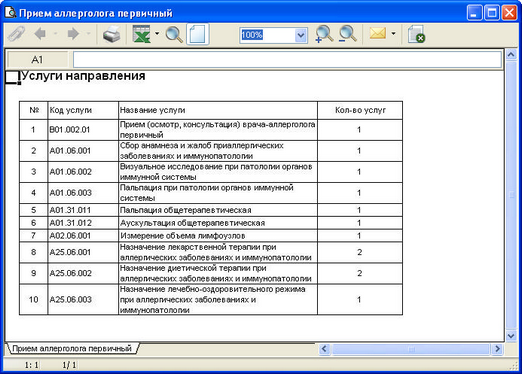Select the "Услуги направления" heading
The width and height of the screenshot is (522, 374).
coord(83,76)
